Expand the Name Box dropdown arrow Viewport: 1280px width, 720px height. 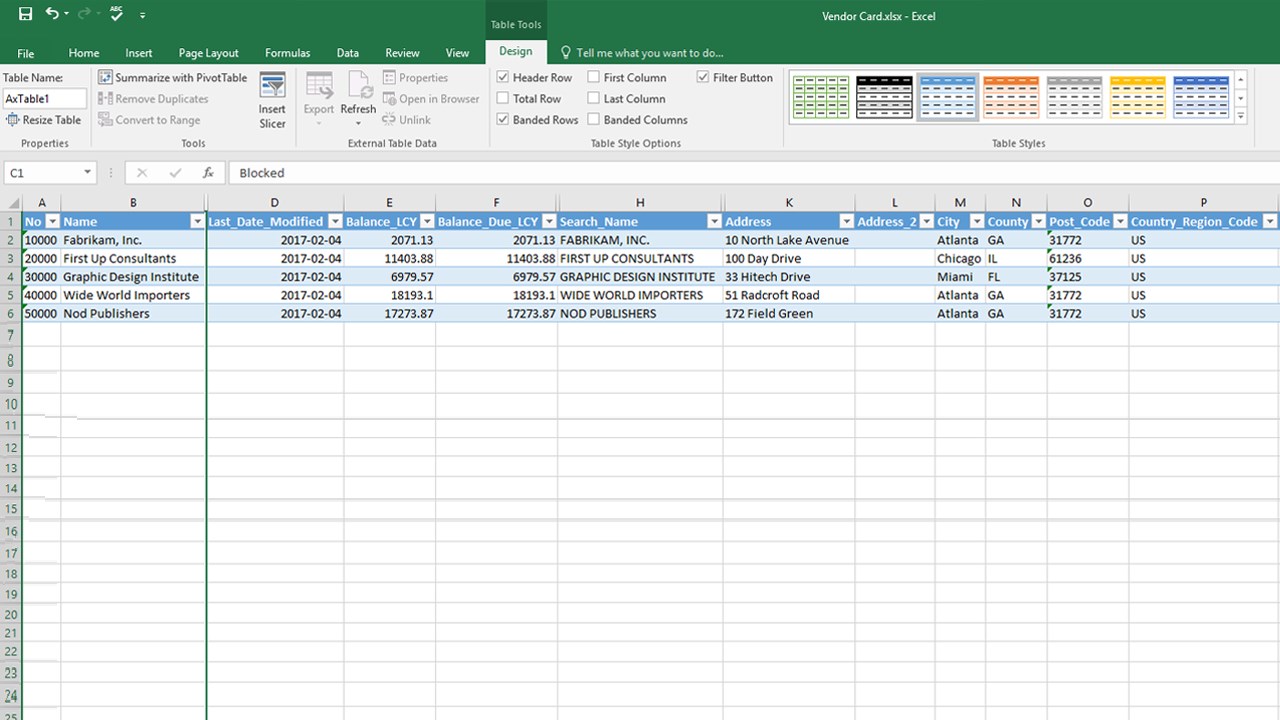coord(87,172)
